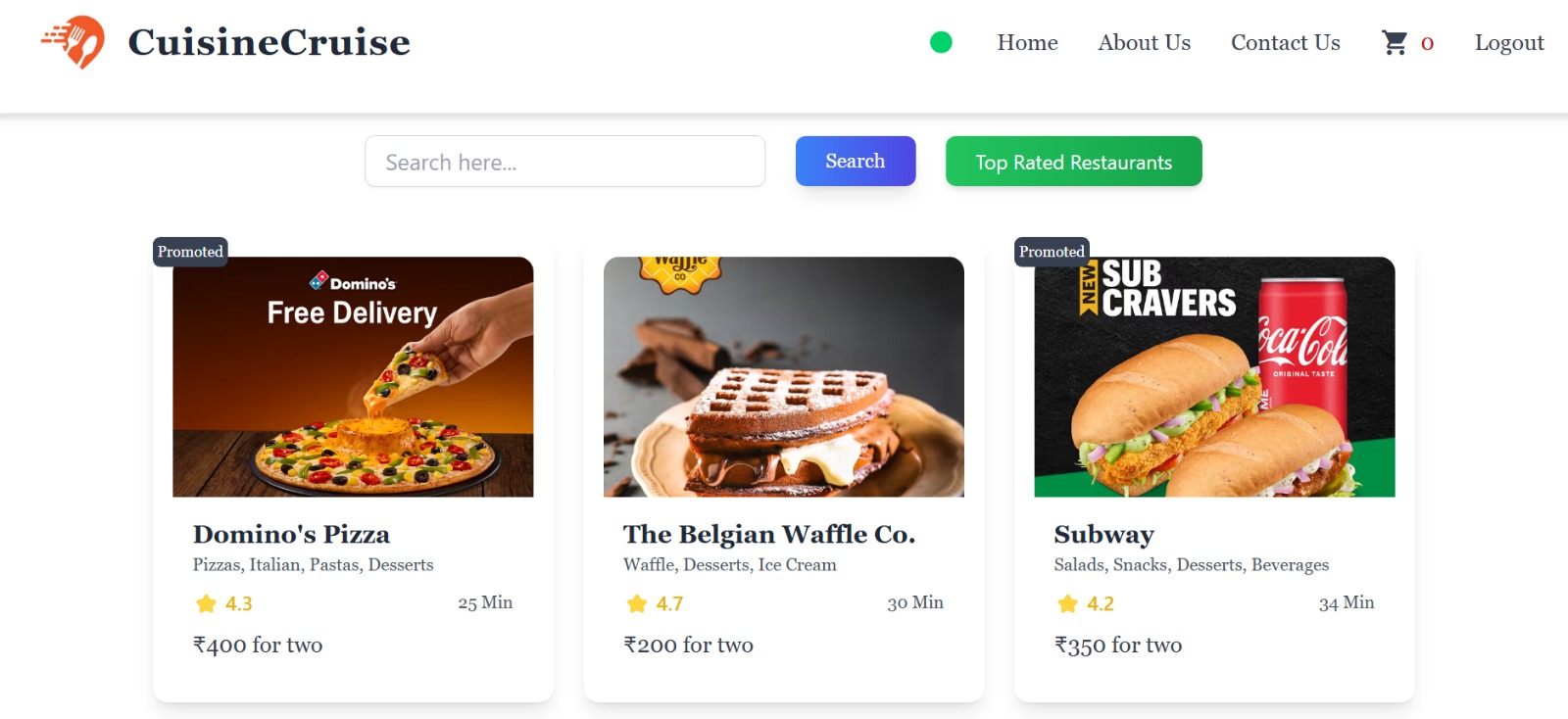This screenshot has width=1568, height=719.
Task: Open the About Us page
Action: click(x=1144, y=43)
